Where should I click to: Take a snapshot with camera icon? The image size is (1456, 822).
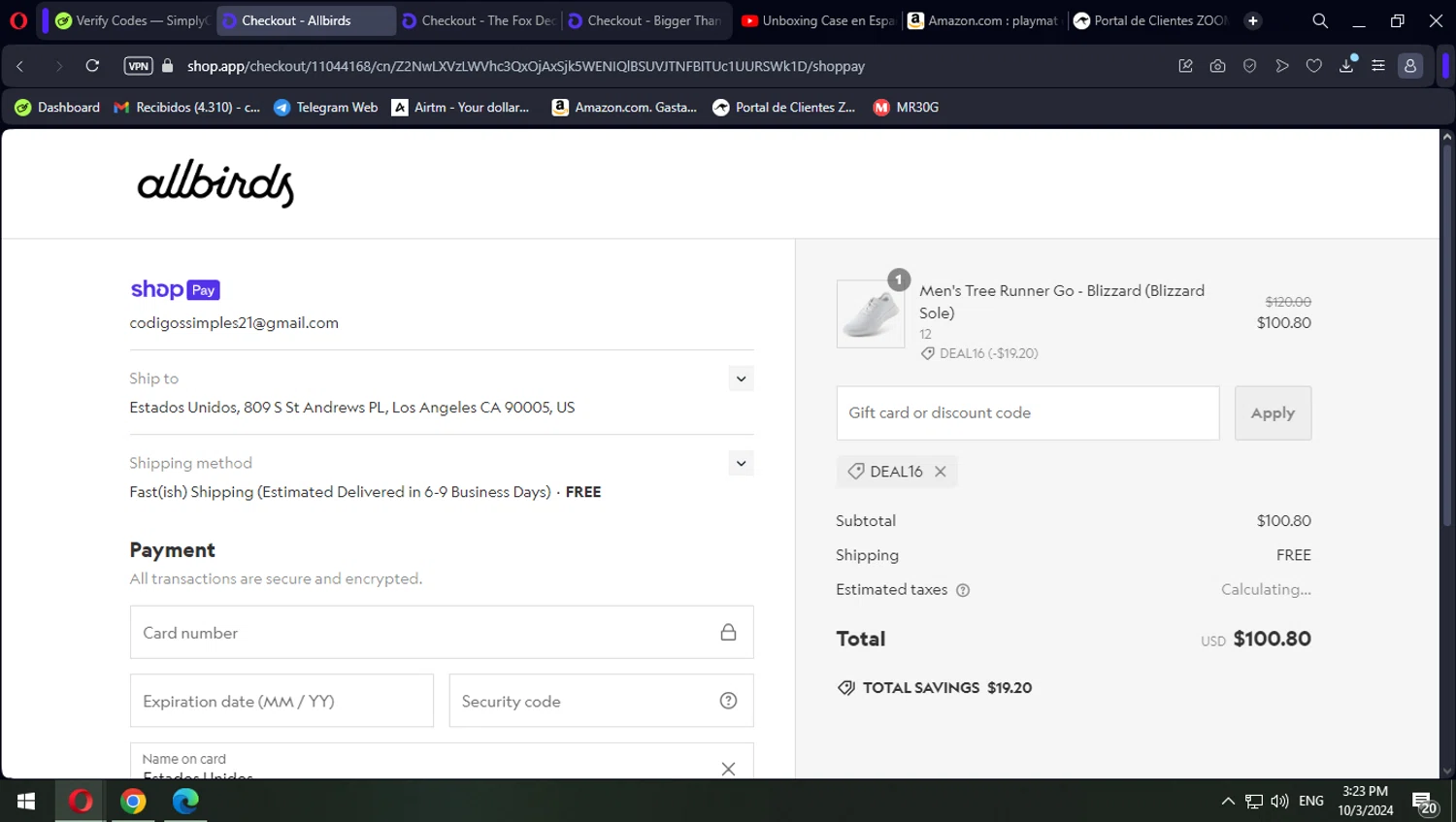pyautogui.click(x=1217, y=66)
